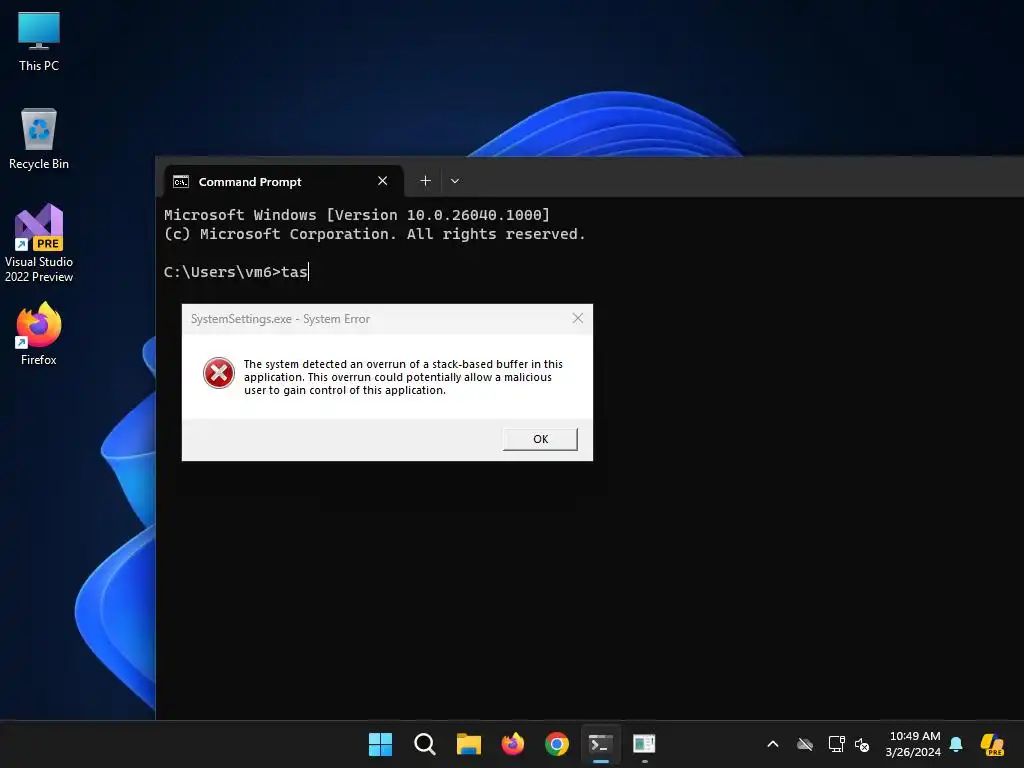Select Recycle Bin desktop icon
This screenshot has height=768, width=1024.
coord(39,139)
